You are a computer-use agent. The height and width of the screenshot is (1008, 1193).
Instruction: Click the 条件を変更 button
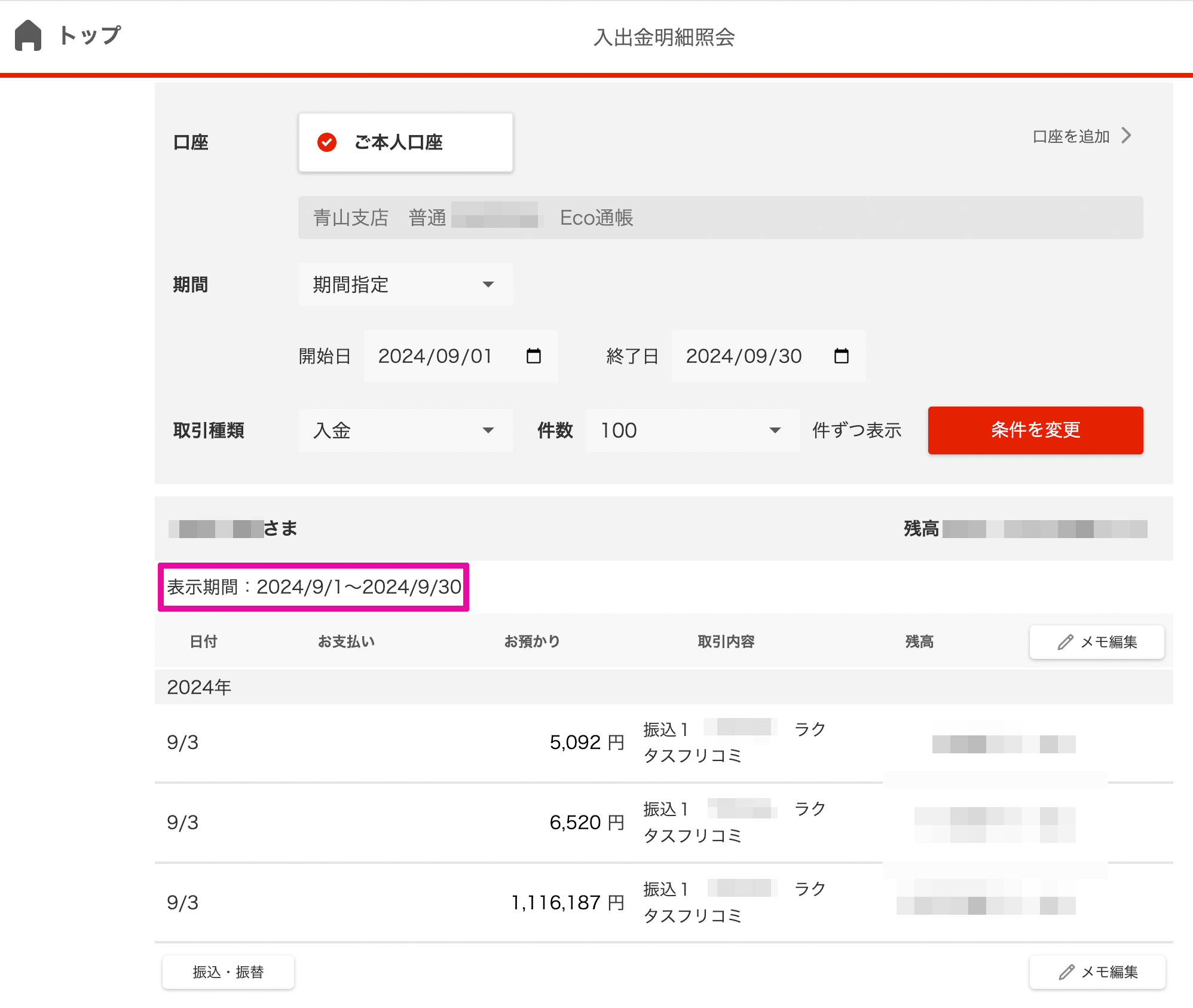(1035, 430)
